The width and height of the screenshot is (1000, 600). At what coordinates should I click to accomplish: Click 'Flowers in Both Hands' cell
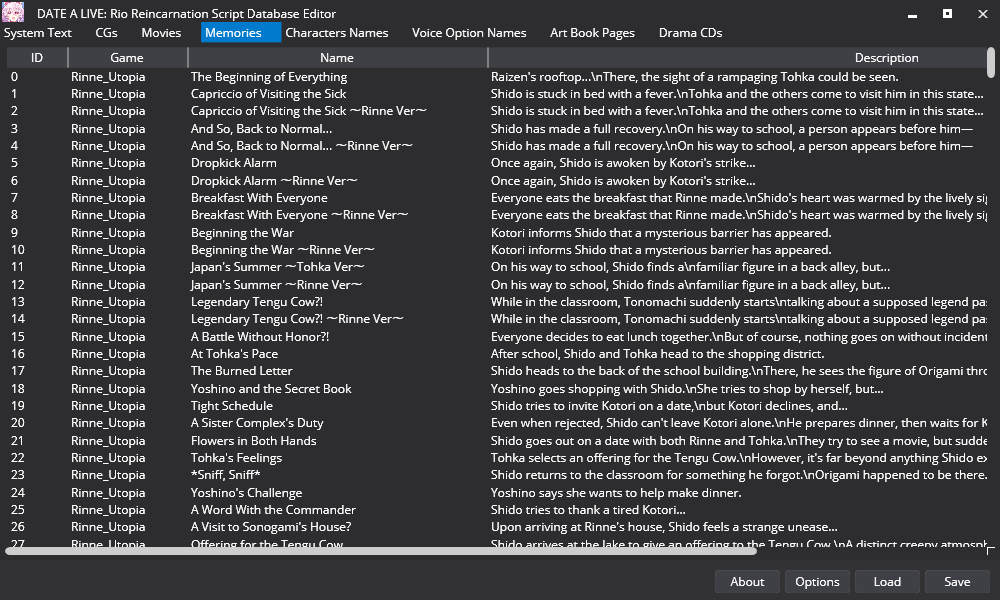tap(253, 441)
